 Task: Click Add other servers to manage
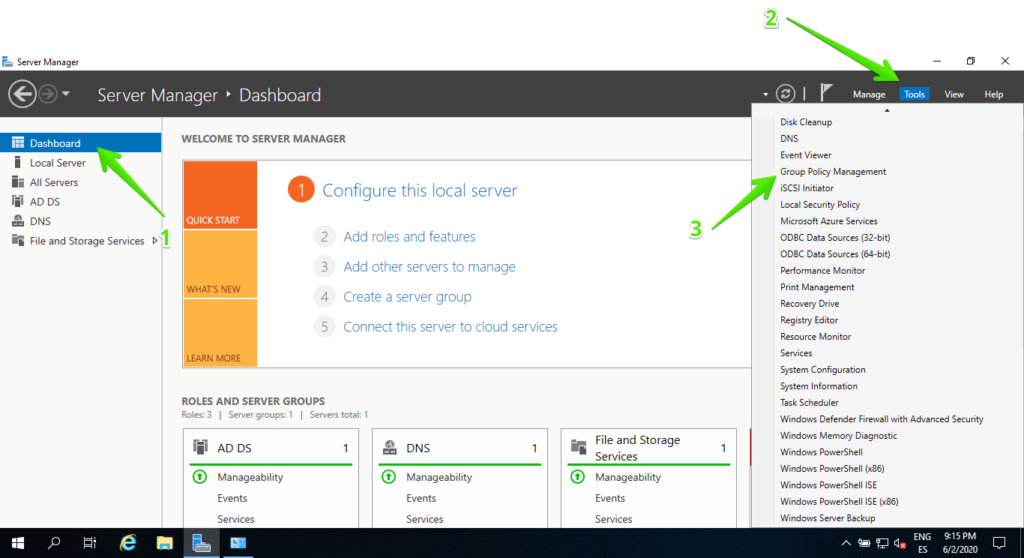coord(429,267)
